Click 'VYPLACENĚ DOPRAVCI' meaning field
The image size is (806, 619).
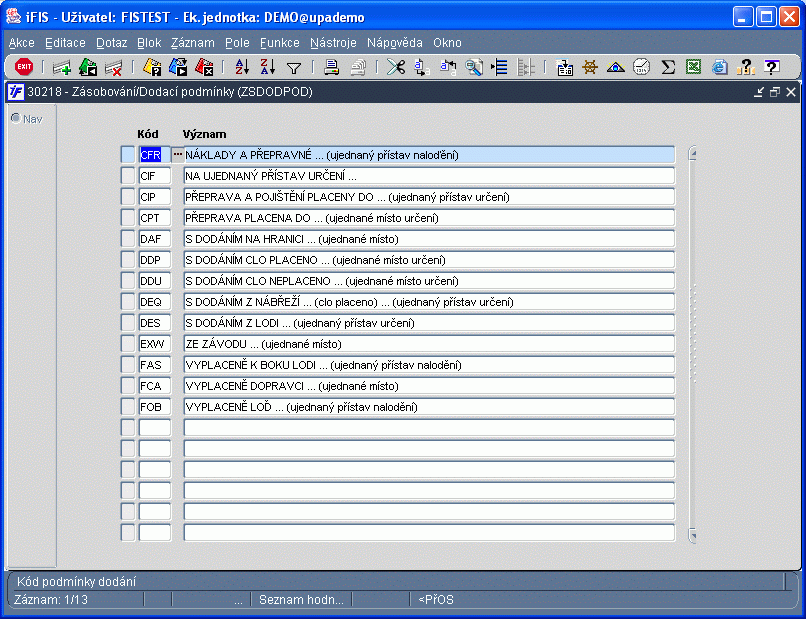pos(429,386)
